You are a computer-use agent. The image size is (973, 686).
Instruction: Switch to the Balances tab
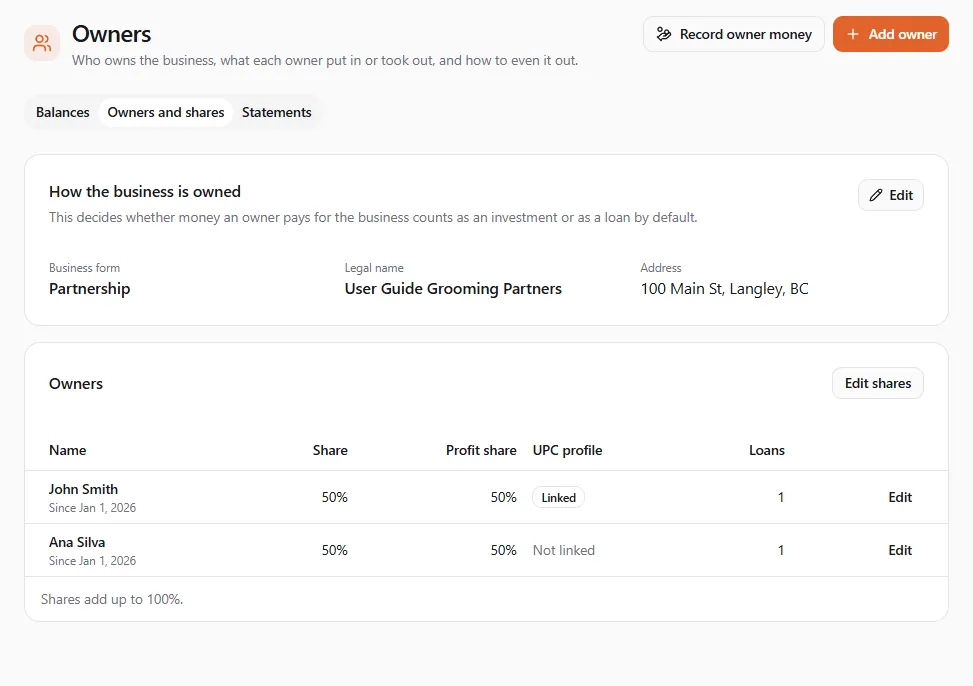pos(63,112)
